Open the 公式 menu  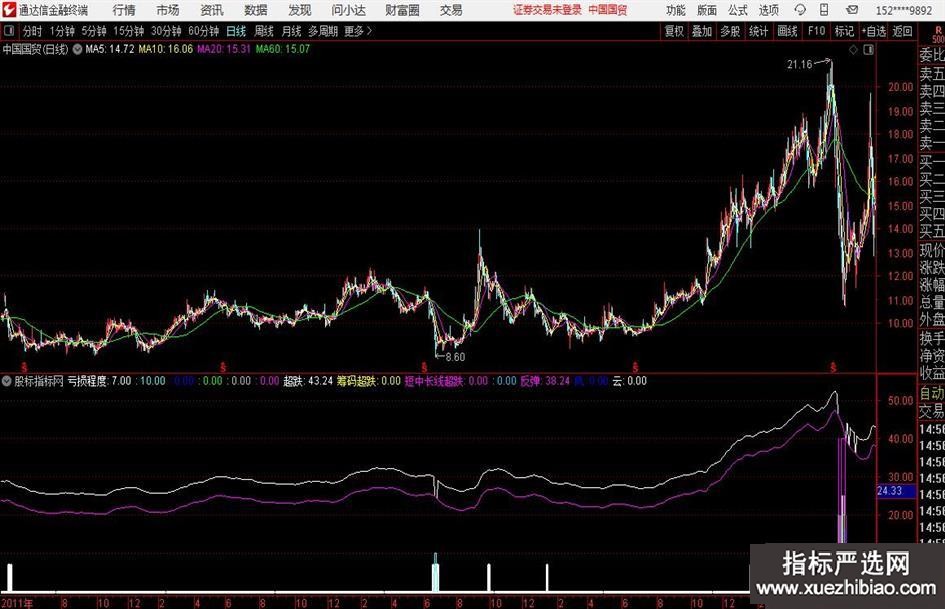coord(738,10)
